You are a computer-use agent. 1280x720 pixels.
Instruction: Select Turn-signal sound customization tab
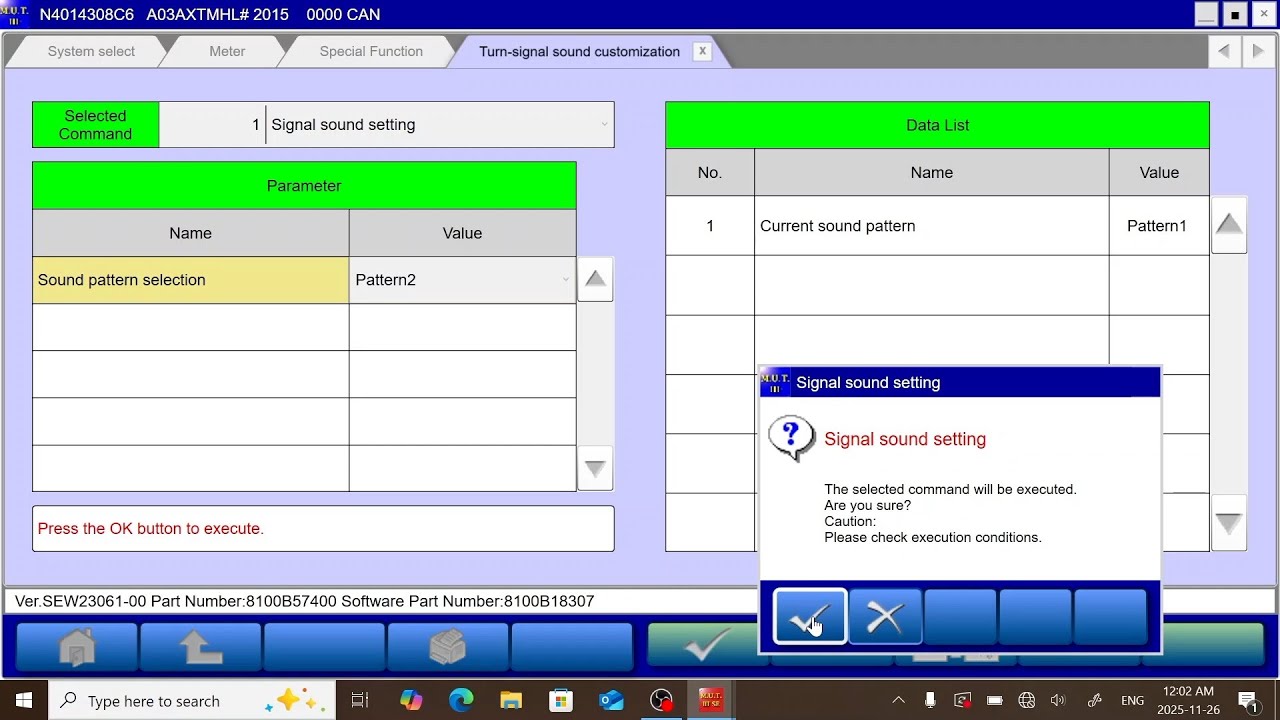(579, 51)
